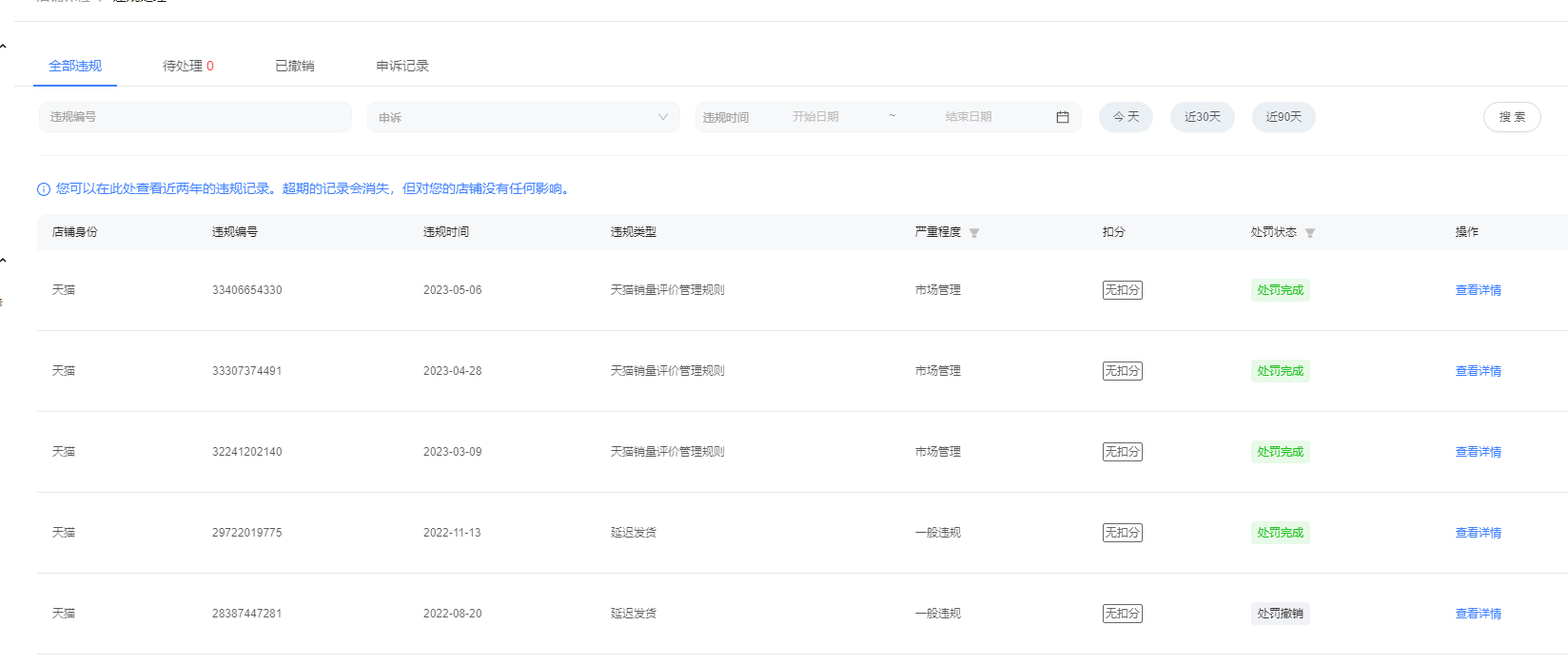
Task: Click the 操作 column header
Action: pyautogui.click(x=1467, y=232)
